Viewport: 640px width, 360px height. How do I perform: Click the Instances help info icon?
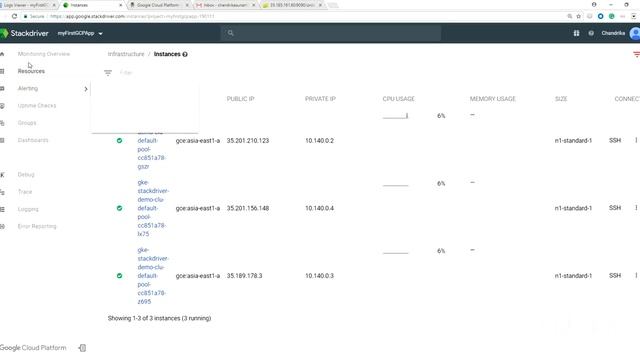tap(185, 54)
